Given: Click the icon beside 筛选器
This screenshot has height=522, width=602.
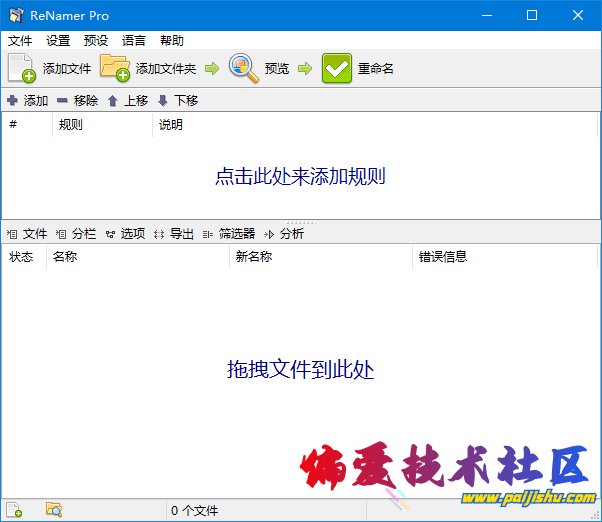Looking at the screenshot, I should [x=208, y=234].
